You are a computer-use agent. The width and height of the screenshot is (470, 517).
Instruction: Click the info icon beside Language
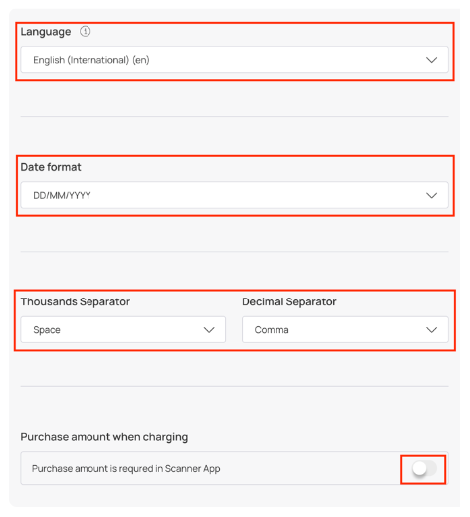tap(85, 32)
